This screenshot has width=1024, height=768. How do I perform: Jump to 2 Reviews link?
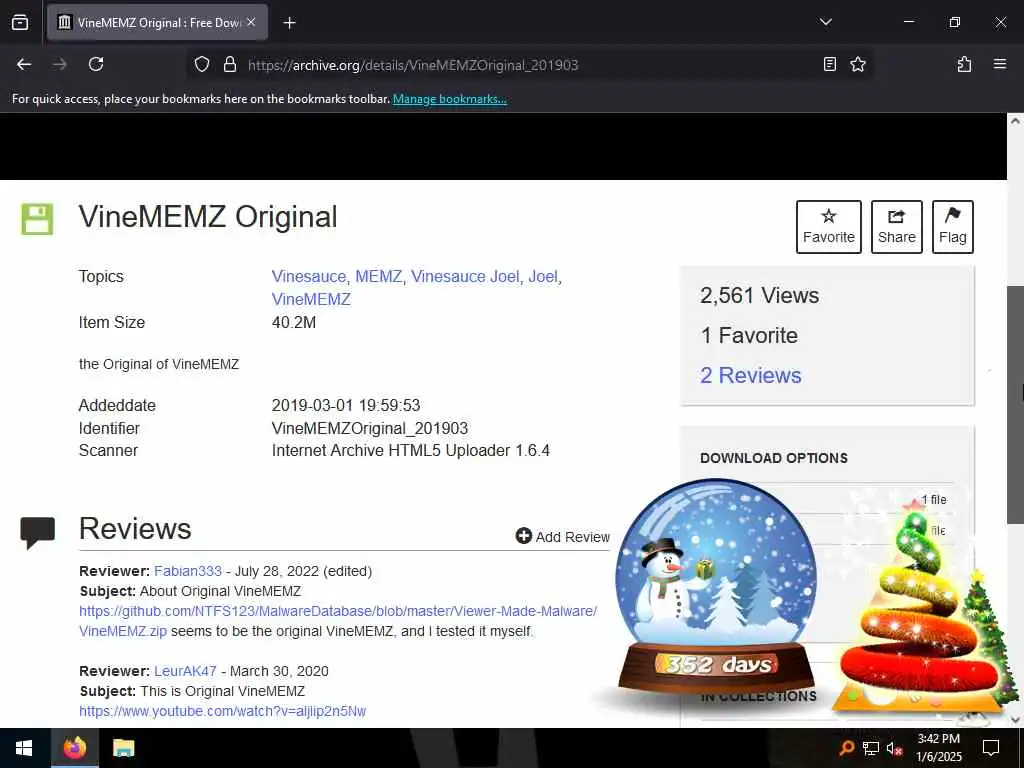point(750,376)
